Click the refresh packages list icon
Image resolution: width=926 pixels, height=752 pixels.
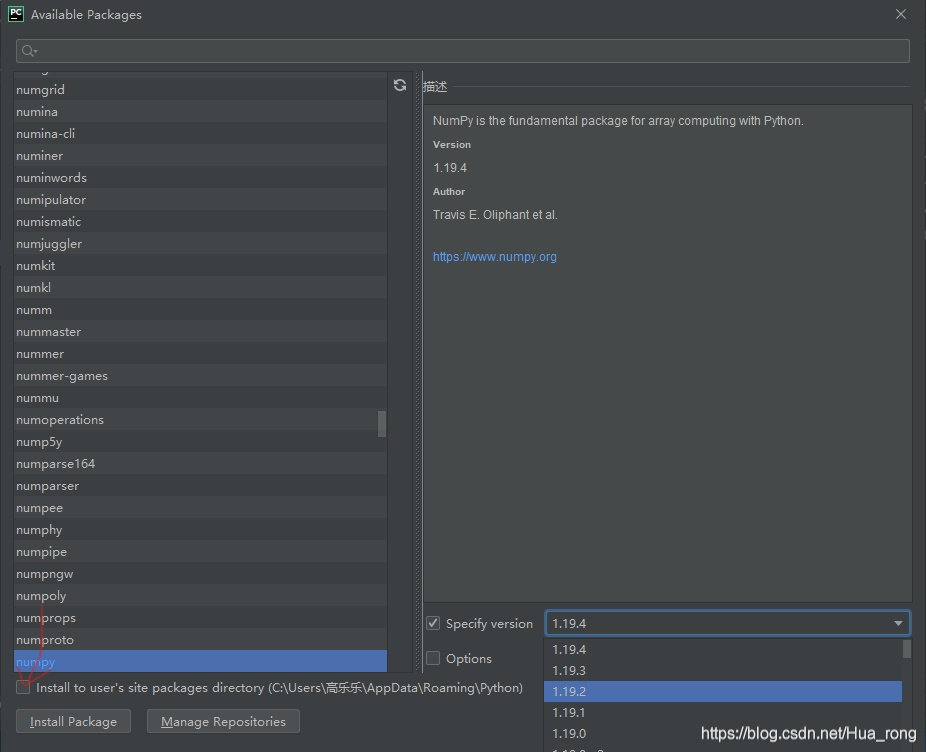point(400,86)
